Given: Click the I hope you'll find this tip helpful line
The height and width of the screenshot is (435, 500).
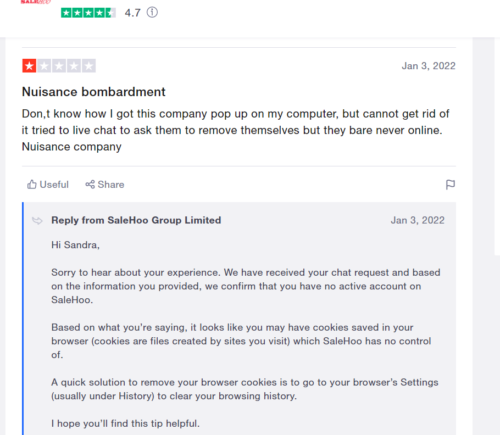Looking at the screenshot, I should 125,424.
